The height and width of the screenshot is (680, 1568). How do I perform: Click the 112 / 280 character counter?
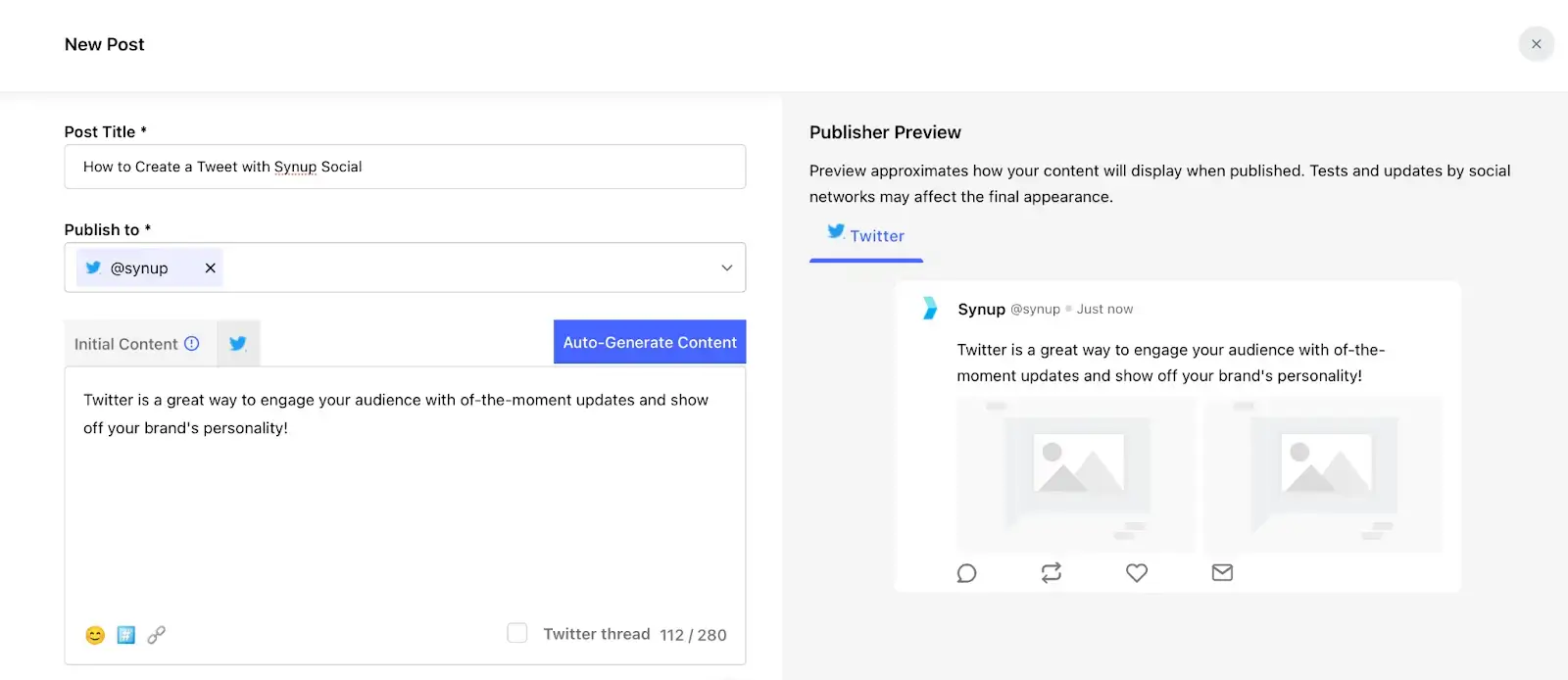pos(694,635)
